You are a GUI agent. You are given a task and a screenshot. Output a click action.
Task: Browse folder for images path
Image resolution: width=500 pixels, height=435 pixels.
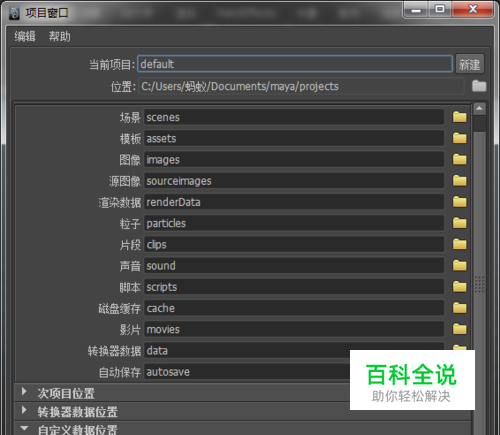point(459,160)
